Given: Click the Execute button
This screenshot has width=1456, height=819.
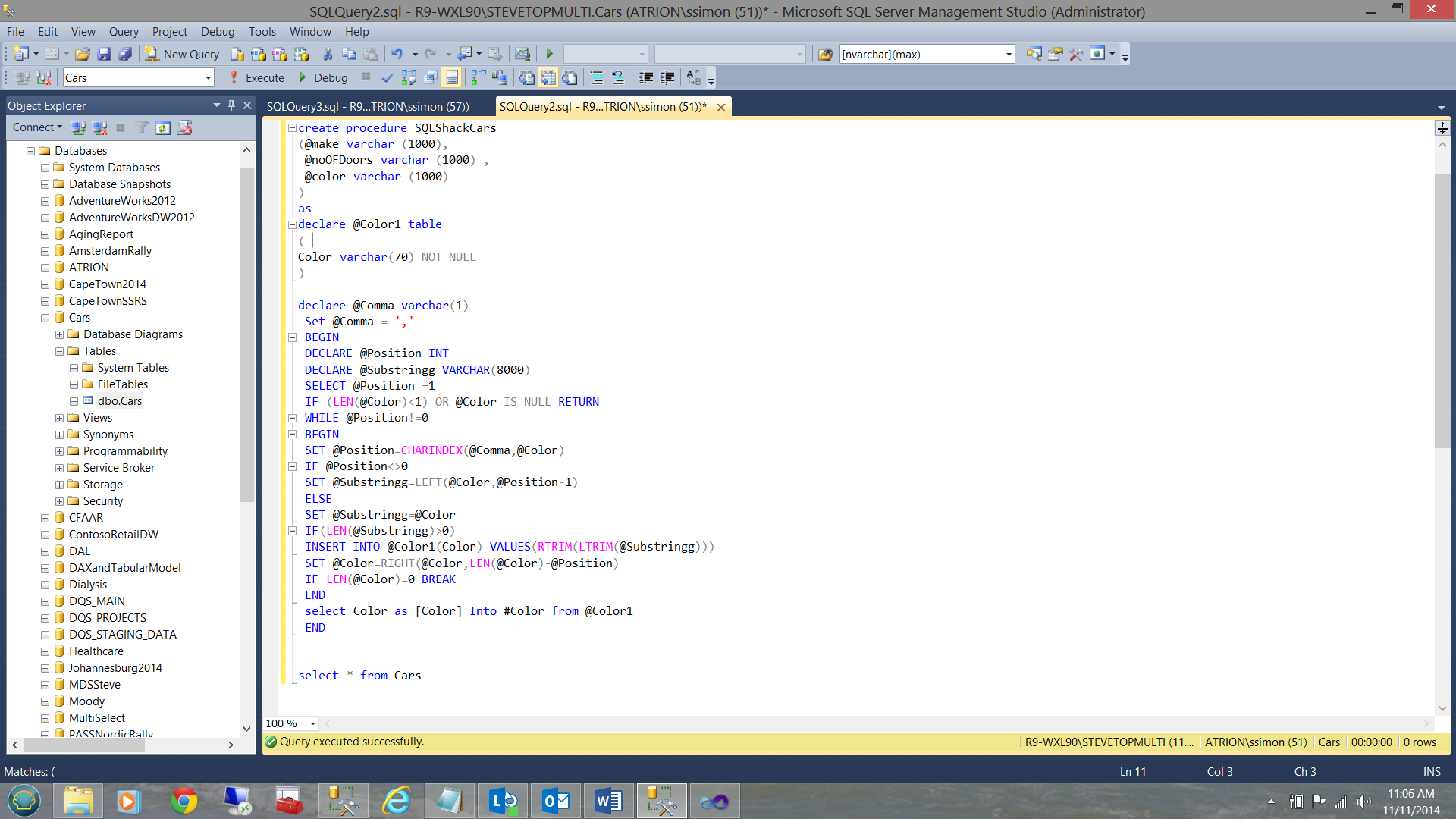Looking at the screenshot, I should [257, 77].
